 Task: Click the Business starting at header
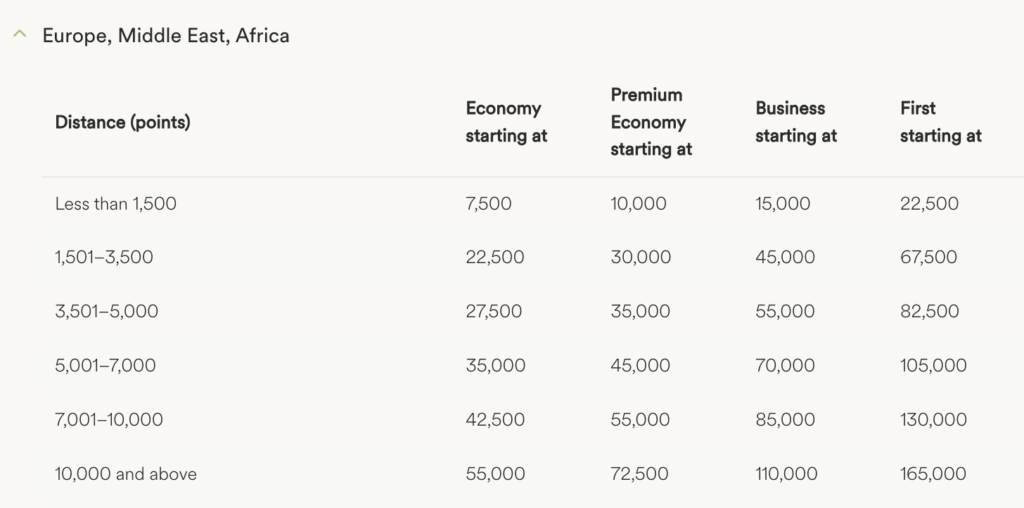(796, 122)
